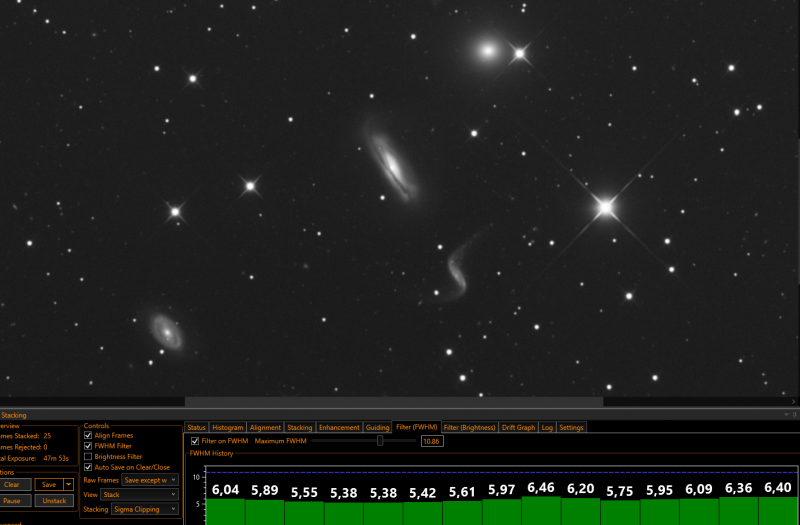This screenshot has height=525, width=800.
Task: Click the Maximum FWHM value field 10.86
Action: click(x=432, y=441)
